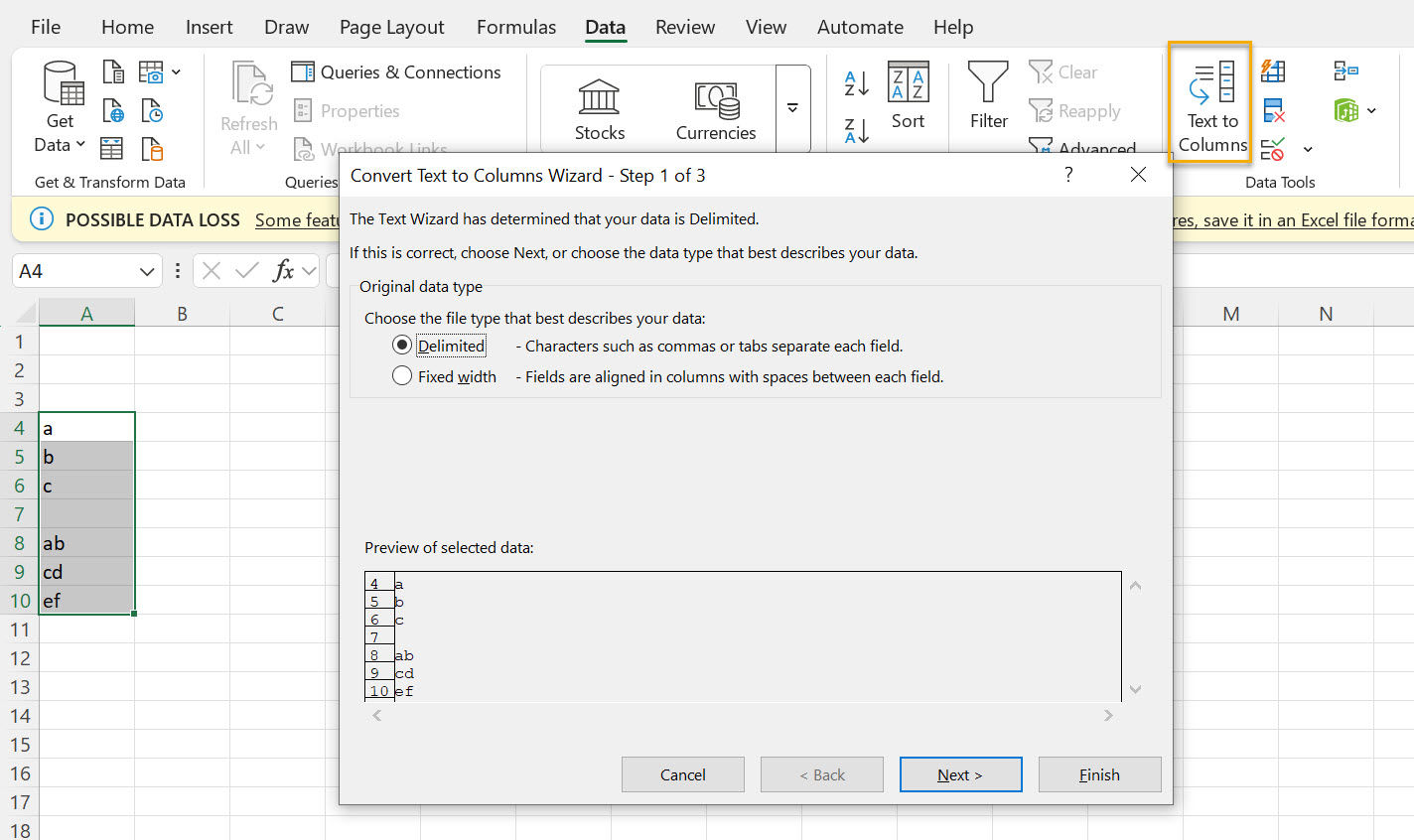
Task: Click the From Picture icon
Action: (151, 71)
